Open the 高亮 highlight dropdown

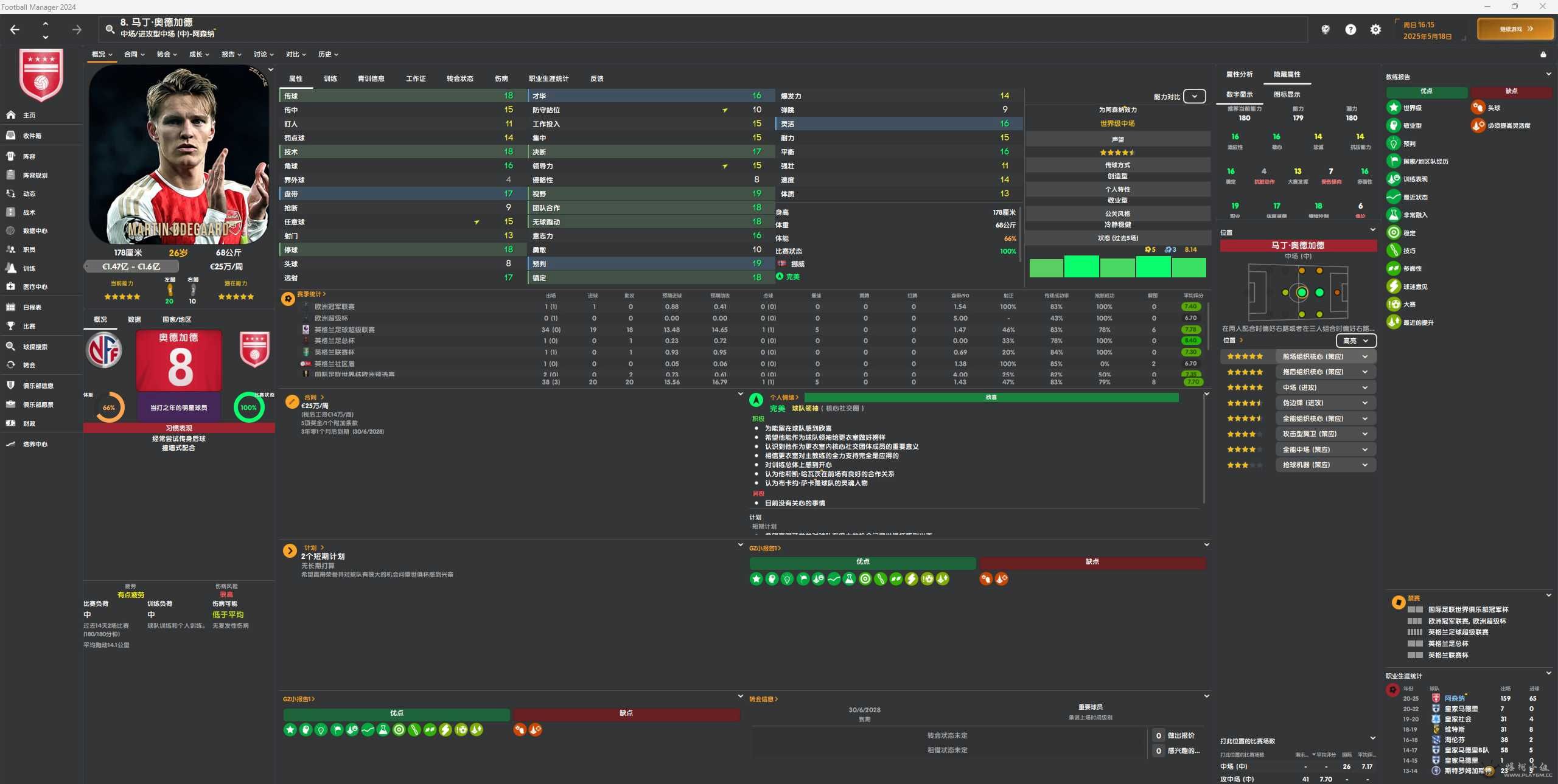click(1355, 341)
